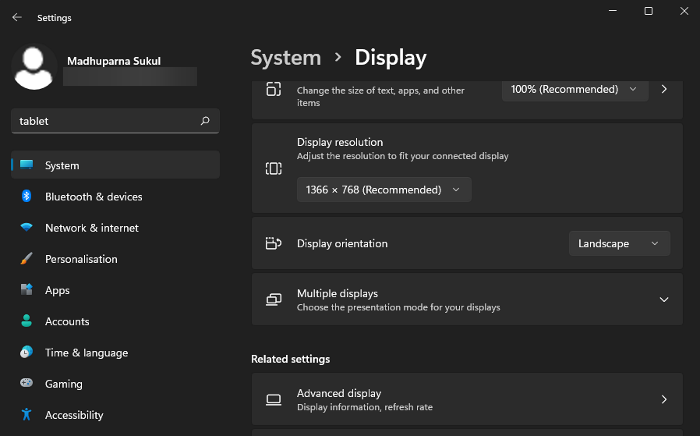Click the 'Display orientation' label
The width and height of the screenshot is (700, 436).
[x=342, y=244]
